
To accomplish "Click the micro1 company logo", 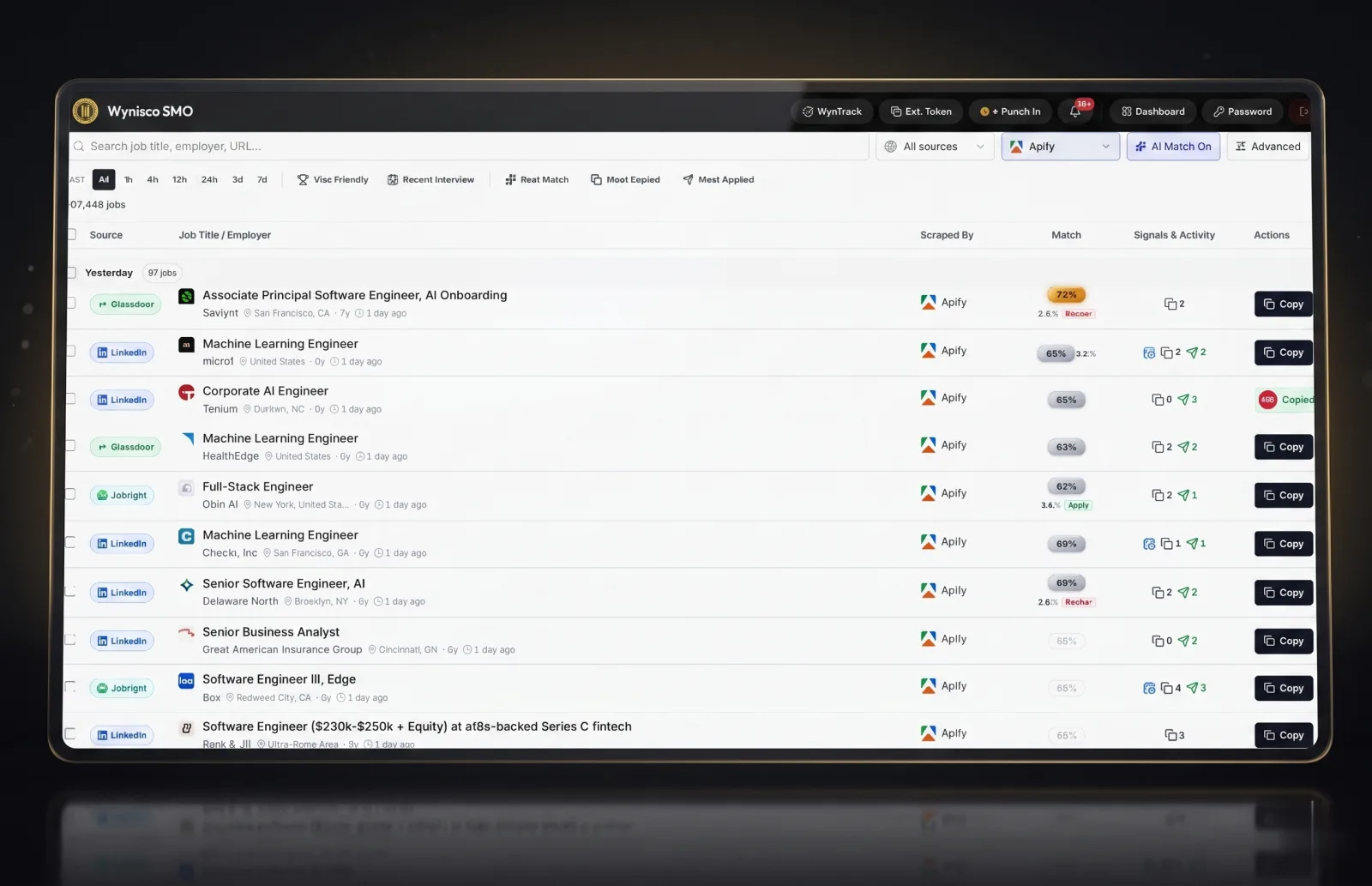I will pos(186,345).
